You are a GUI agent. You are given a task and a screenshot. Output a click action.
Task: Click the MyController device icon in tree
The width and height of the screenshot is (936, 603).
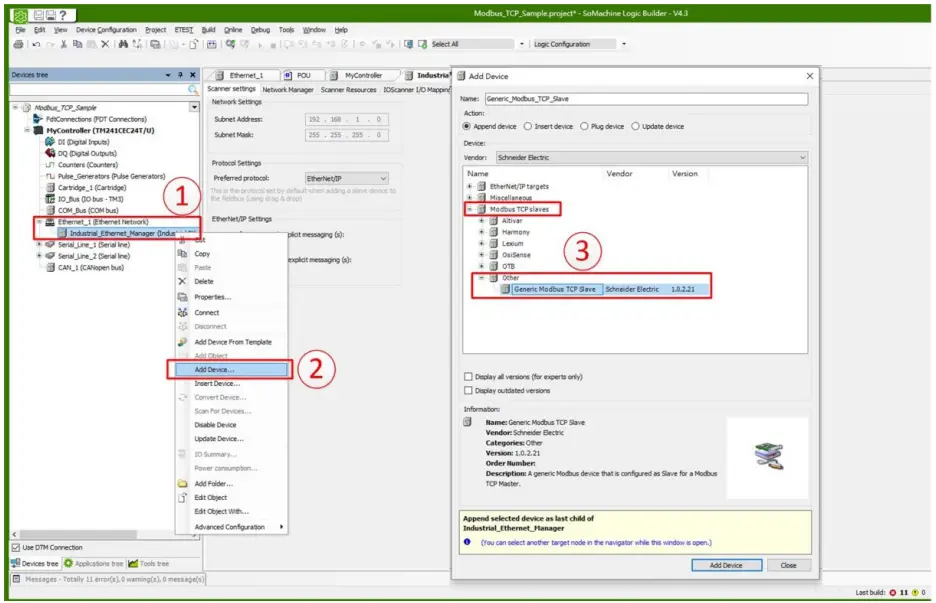(39, 130)
